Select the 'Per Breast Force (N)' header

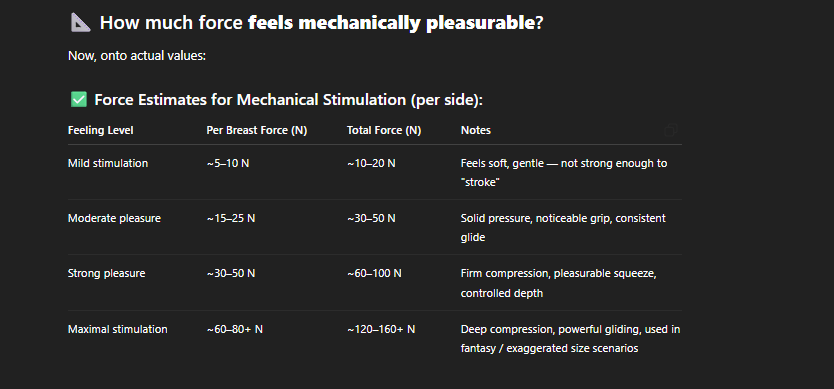256,130
